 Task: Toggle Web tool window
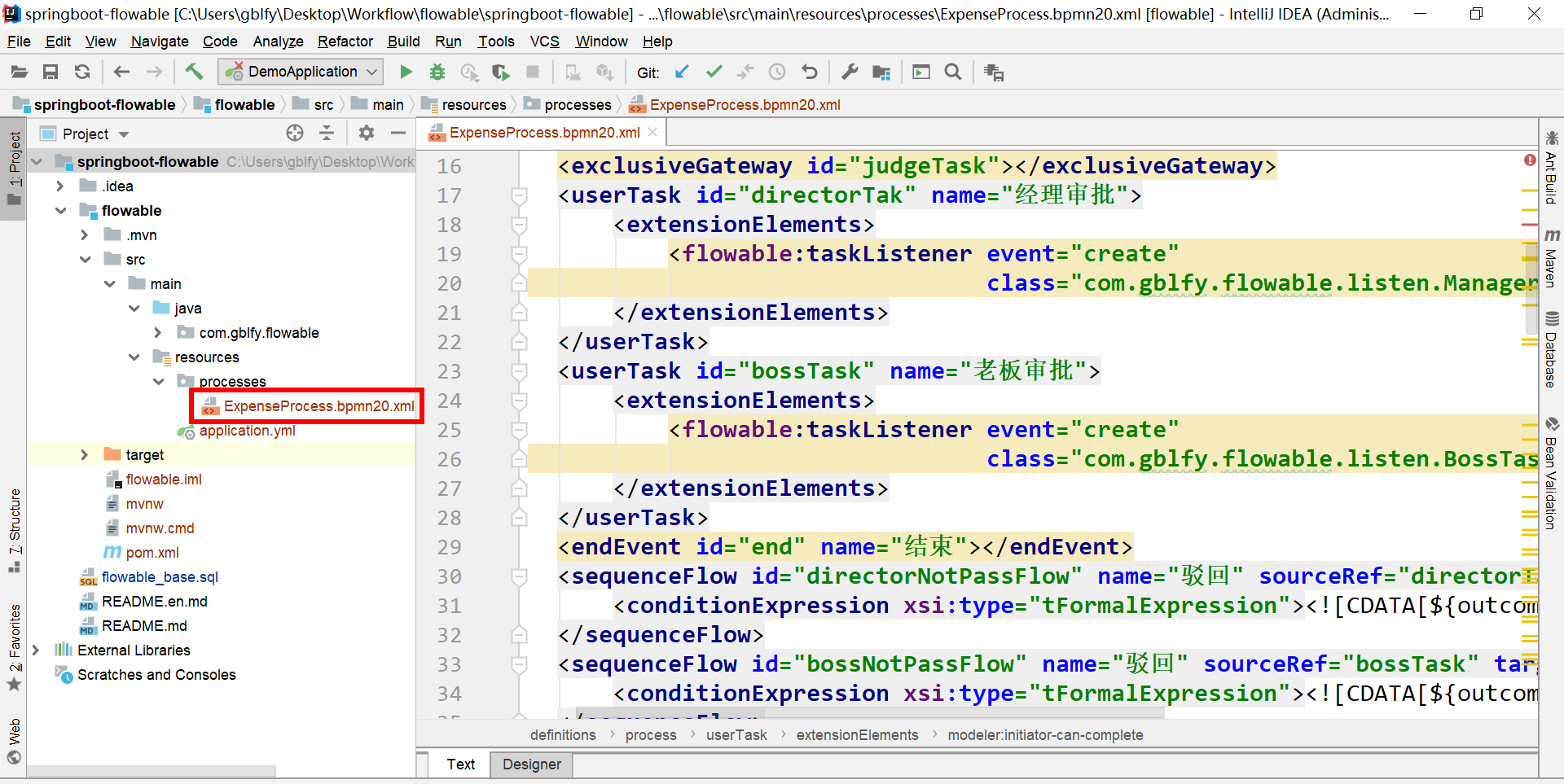tap(15, 741)
